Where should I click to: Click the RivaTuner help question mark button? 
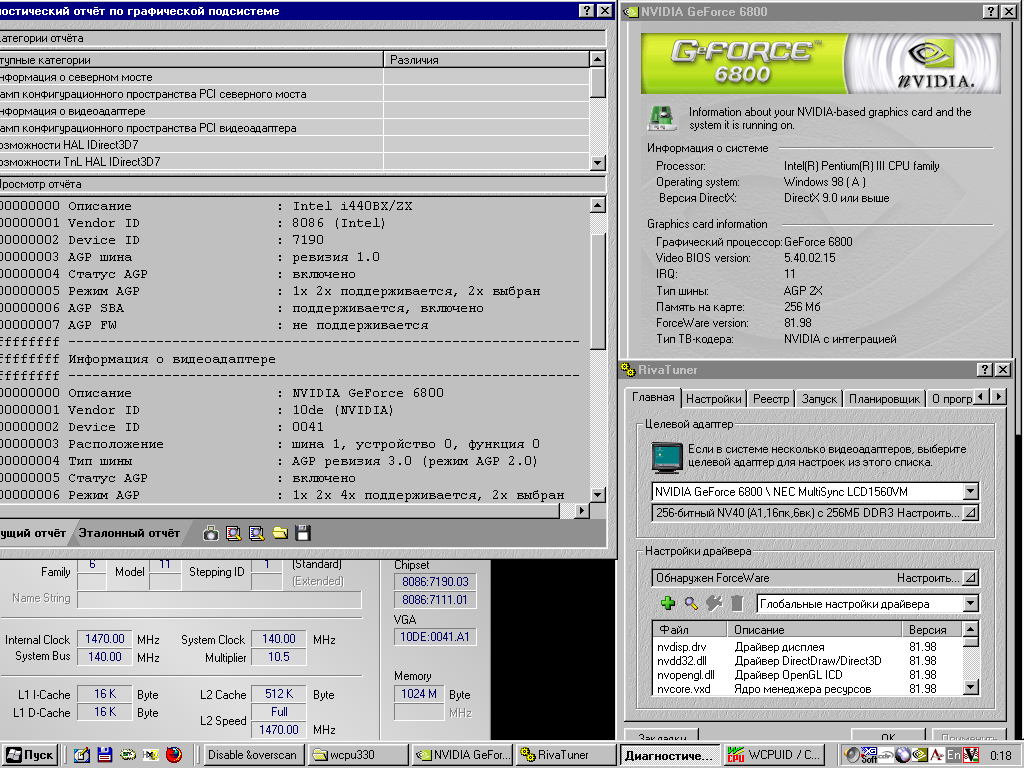pos(985,370)
